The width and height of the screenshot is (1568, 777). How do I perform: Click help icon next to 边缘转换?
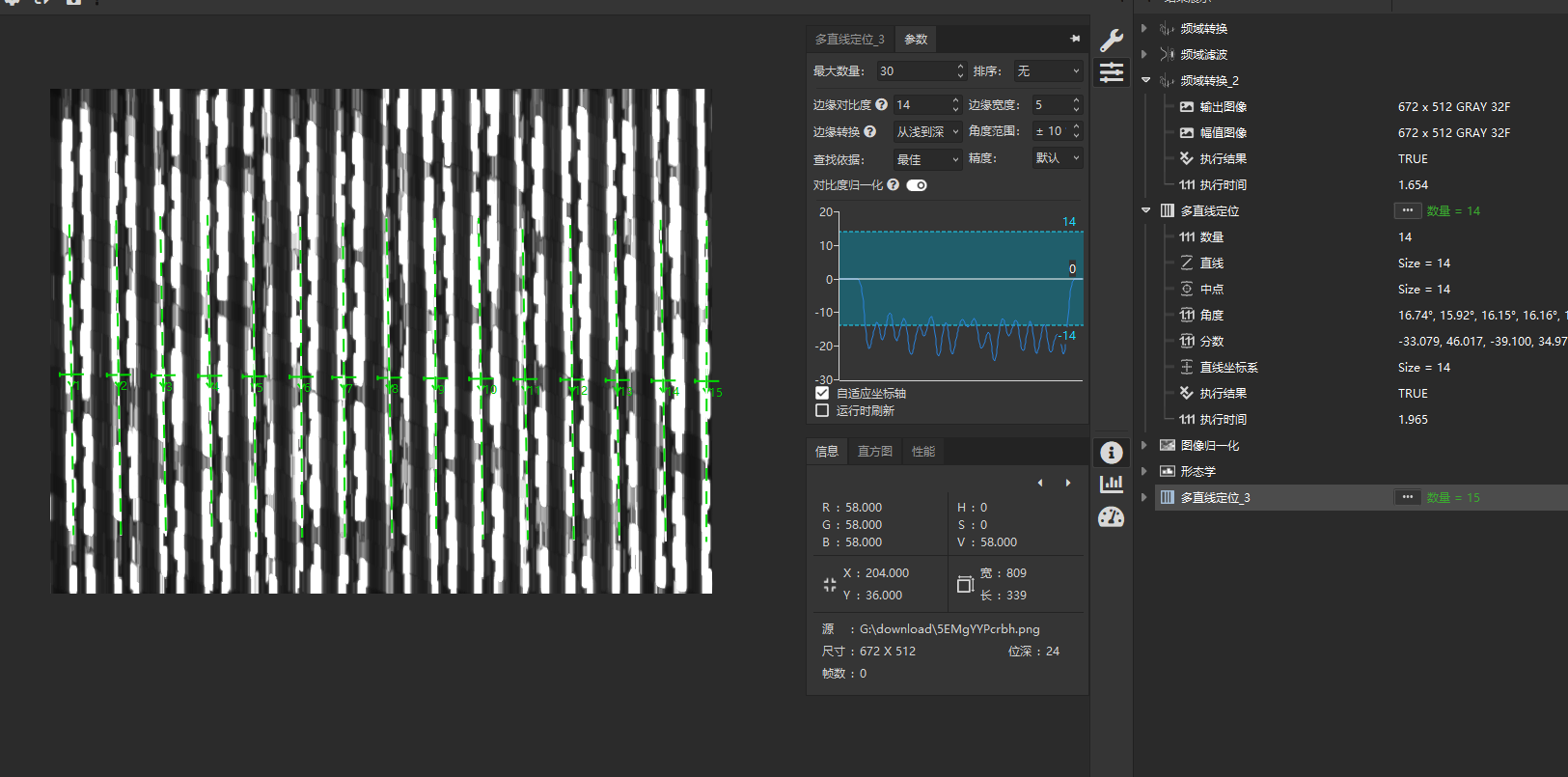point(870,131)
